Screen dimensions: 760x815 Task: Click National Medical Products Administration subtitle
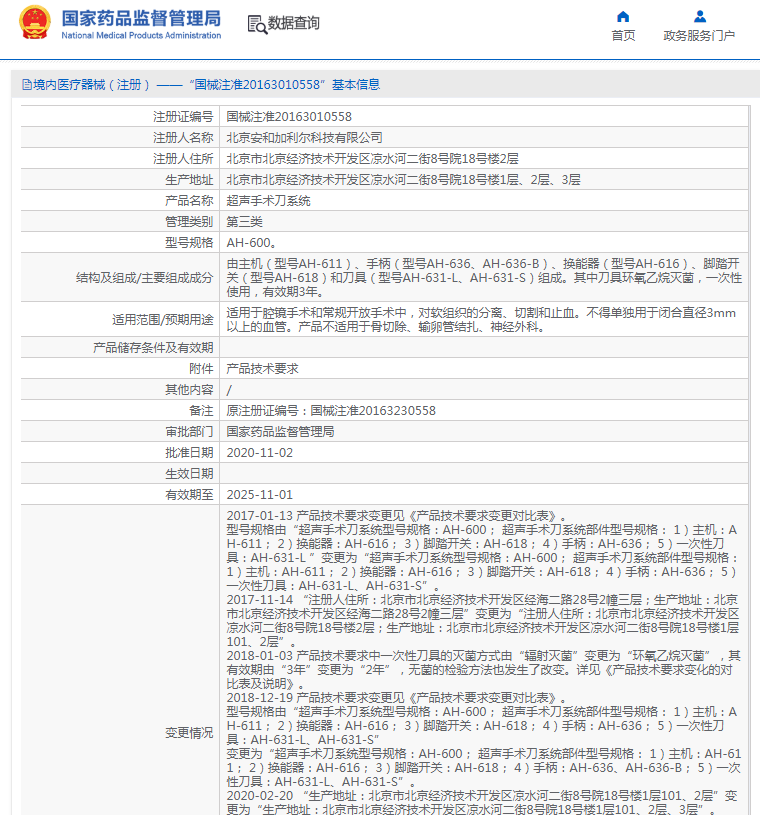click(x=141, y=35)
